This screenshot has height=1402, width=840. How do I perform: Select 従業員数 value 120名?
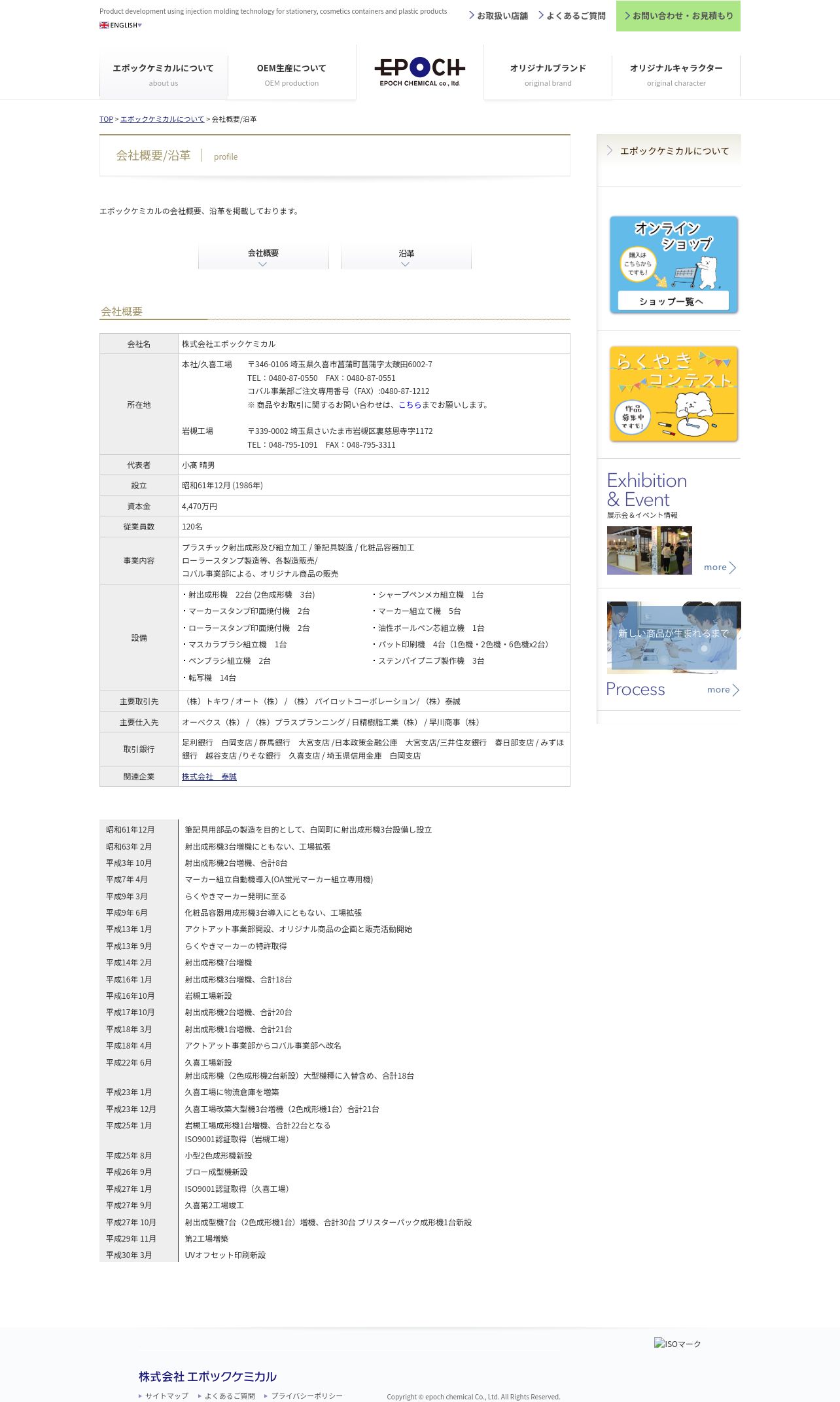click(x=192, y=527)
